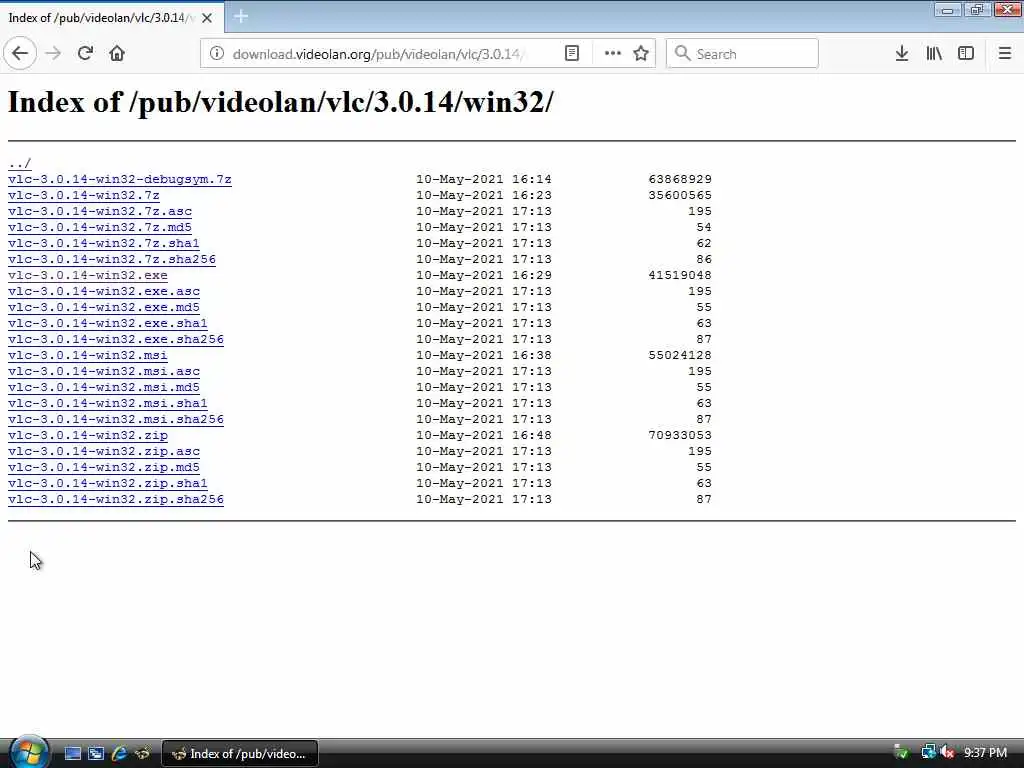Open the Library icon
The image size is (1024, 768).
click(x=934, y=54)
